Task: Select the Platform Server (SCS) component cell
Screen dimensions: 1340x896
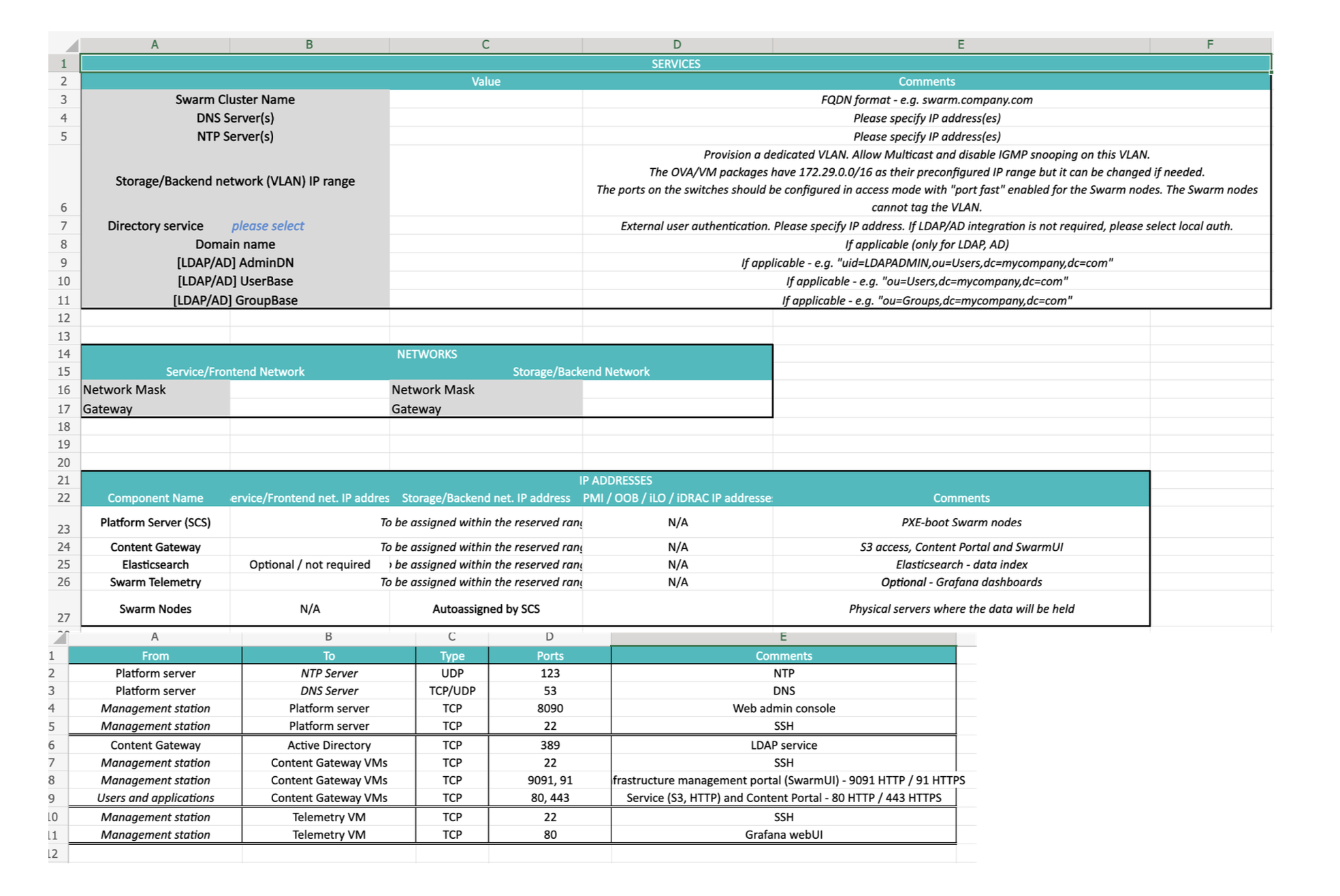Action: 155,523
